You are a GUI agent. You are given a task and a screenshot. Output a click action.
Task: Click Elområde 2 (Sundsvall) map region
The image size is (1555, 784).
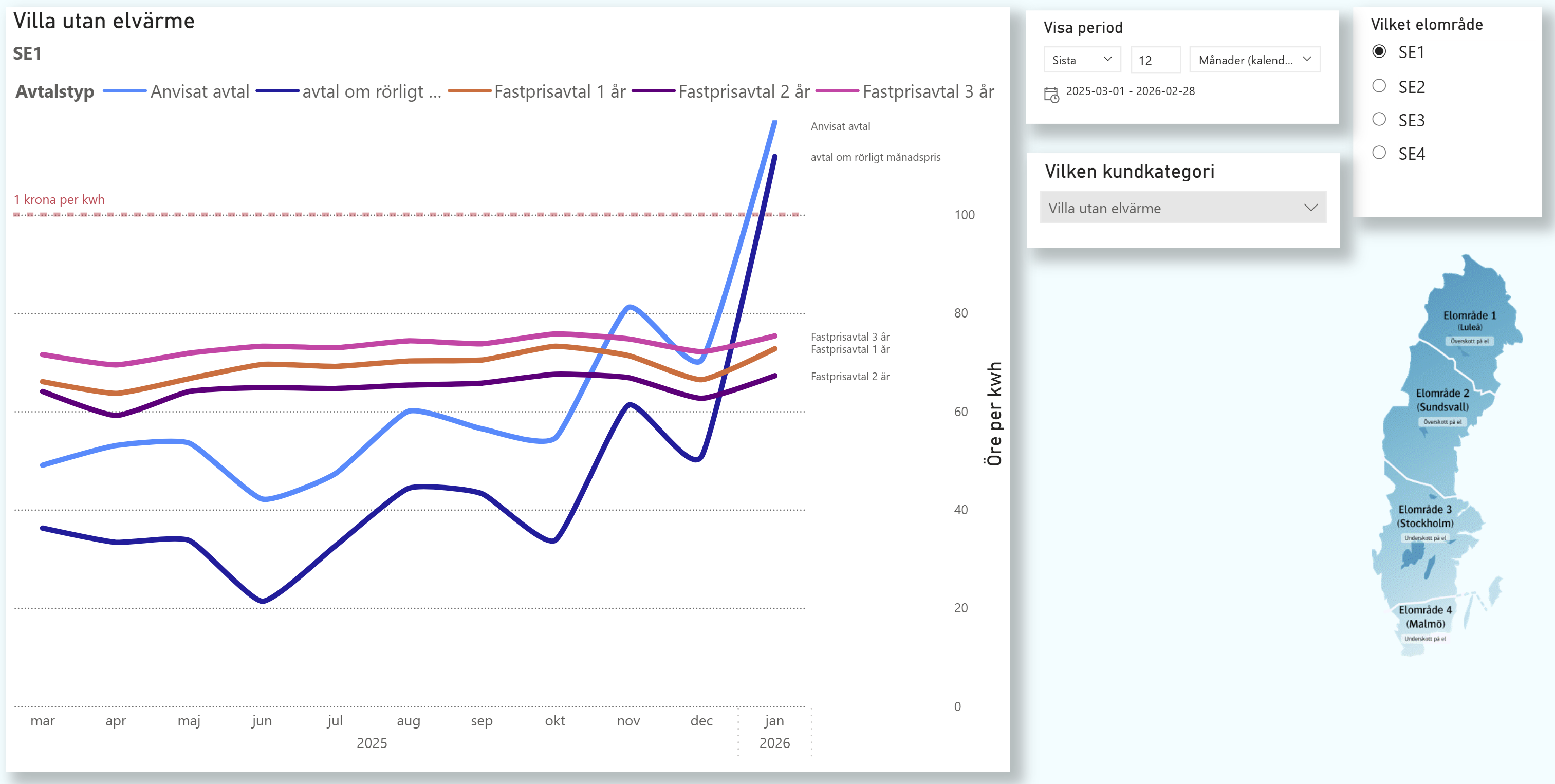[x=1442, y=400]
